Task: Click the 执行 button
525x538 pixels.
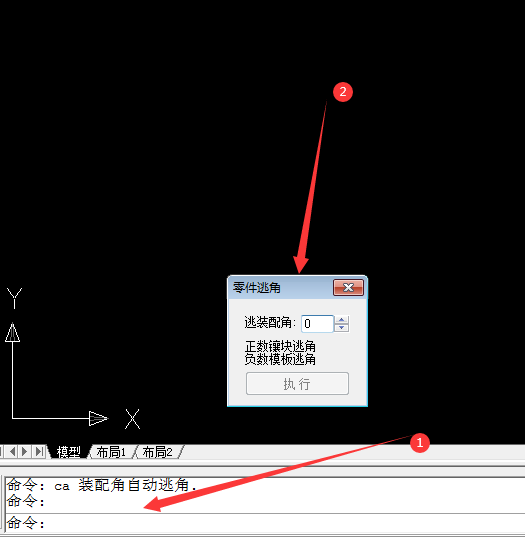Action: (297, 384)
